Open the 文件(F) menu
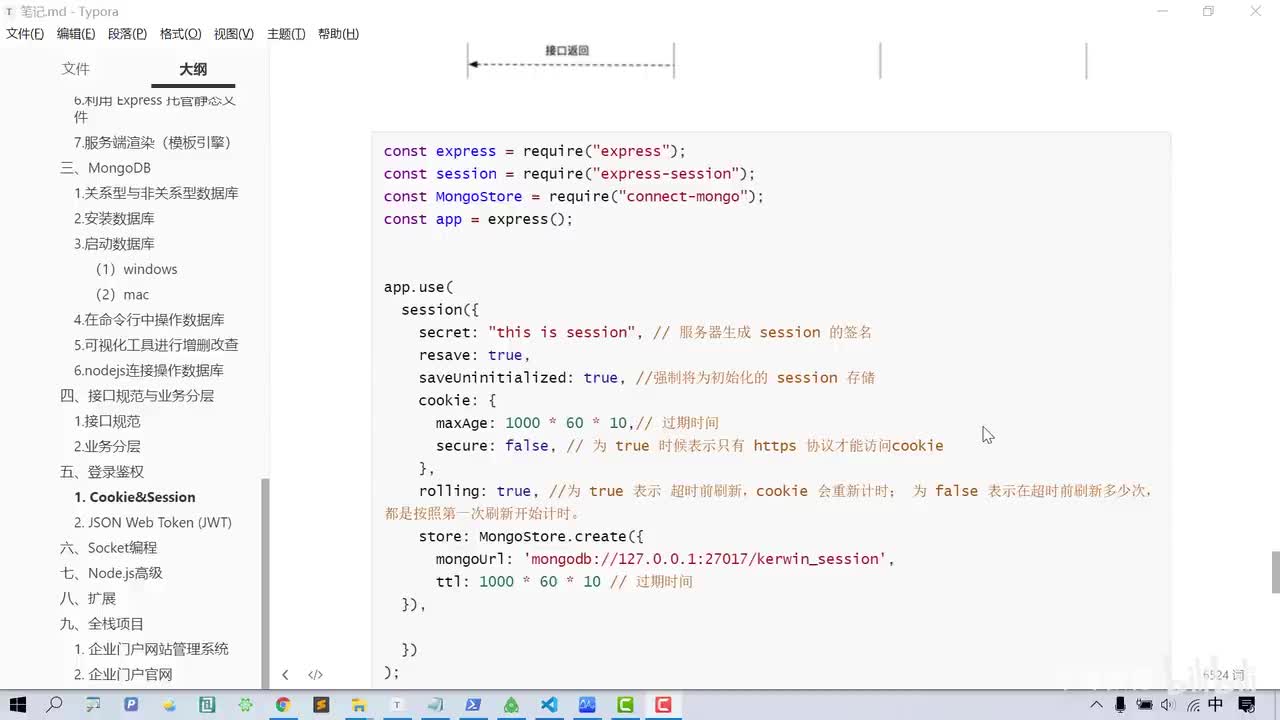 click(25, 34)
